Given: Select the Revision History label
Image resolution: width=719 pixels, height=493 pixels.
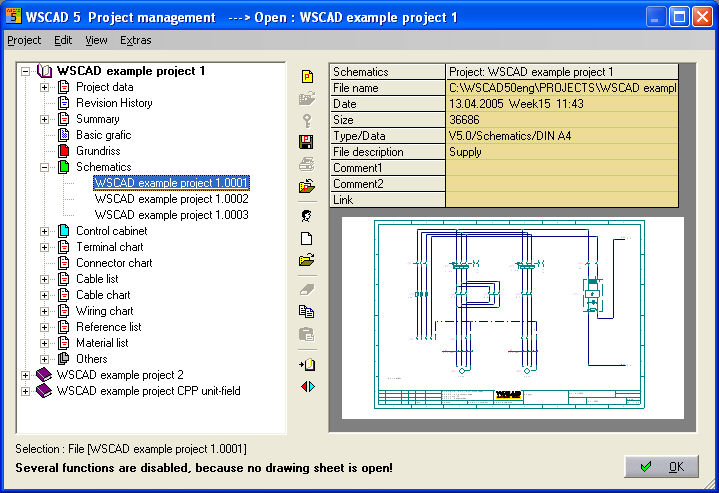Looking at the screenshot, I should pyautogui.click(x=114, y=103).
